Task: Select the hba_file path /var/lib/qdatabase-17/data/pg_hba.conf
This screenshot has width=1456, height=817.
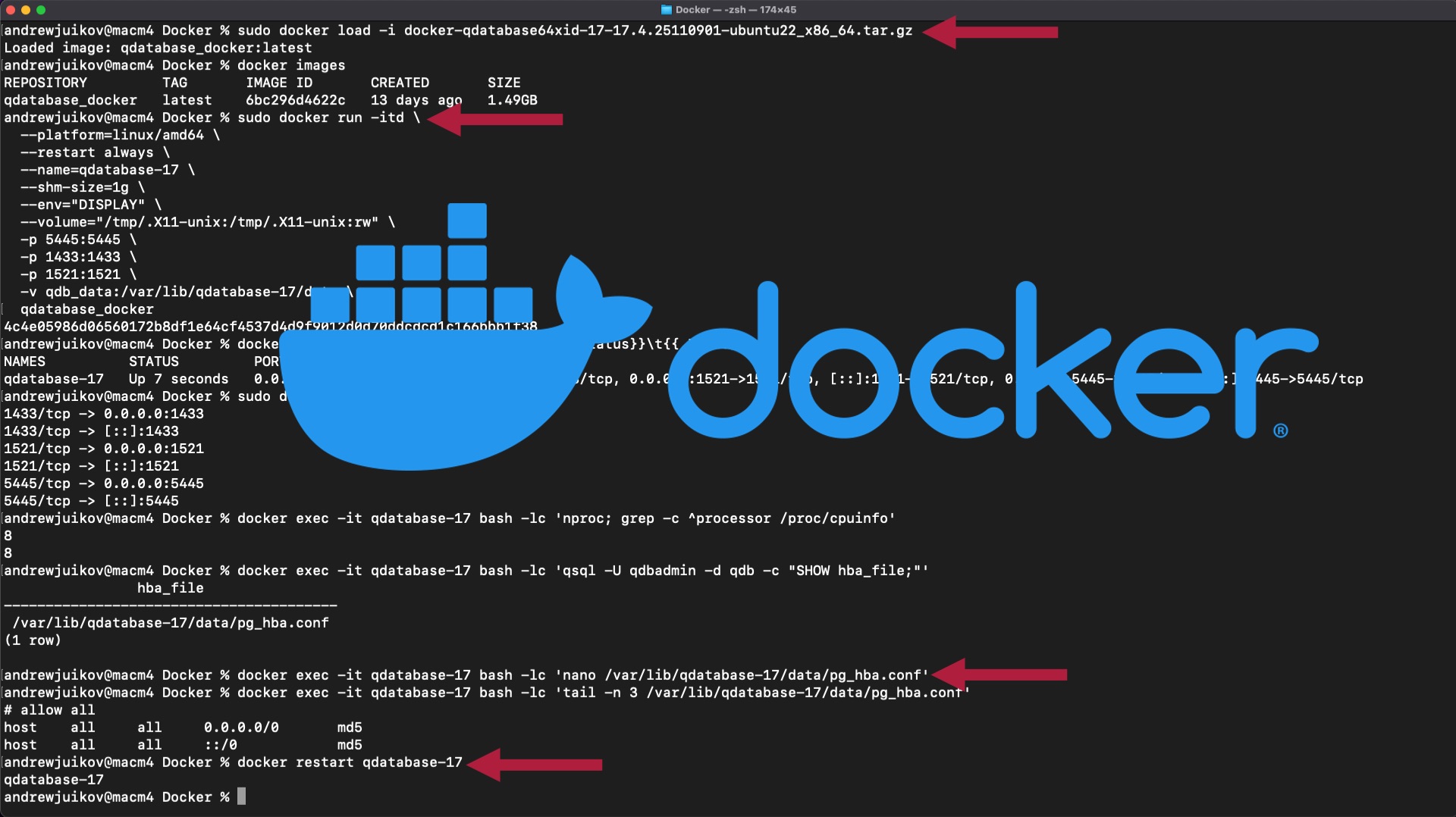Action: click(x=170, y=622)
